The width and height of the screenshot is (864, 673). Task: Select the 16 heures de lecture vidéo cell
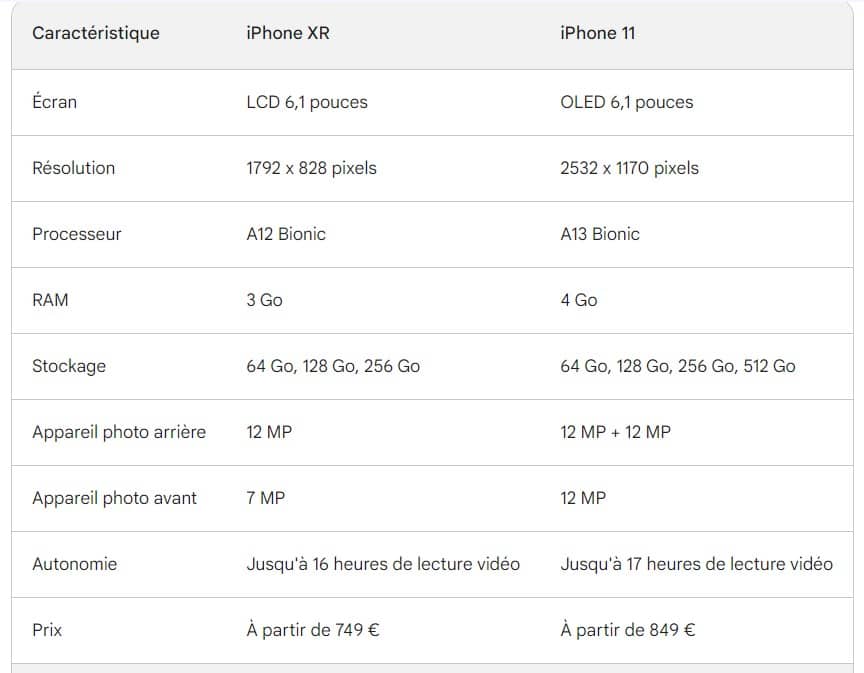coord(383,564)
